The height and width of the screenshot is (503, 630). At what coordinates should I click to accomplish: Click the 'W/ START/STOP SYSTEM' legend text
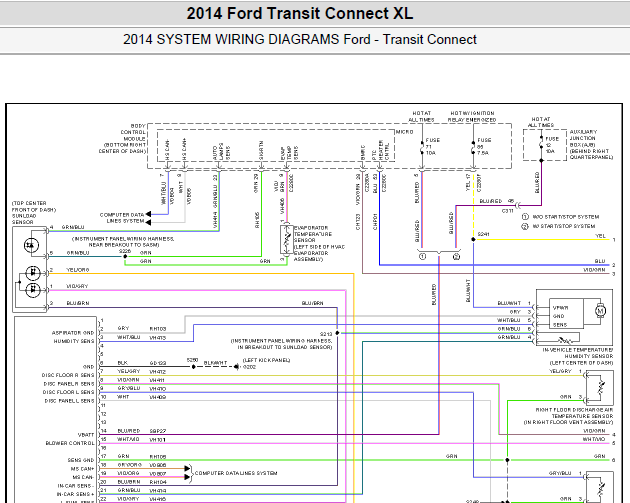[x=564, y=226]
